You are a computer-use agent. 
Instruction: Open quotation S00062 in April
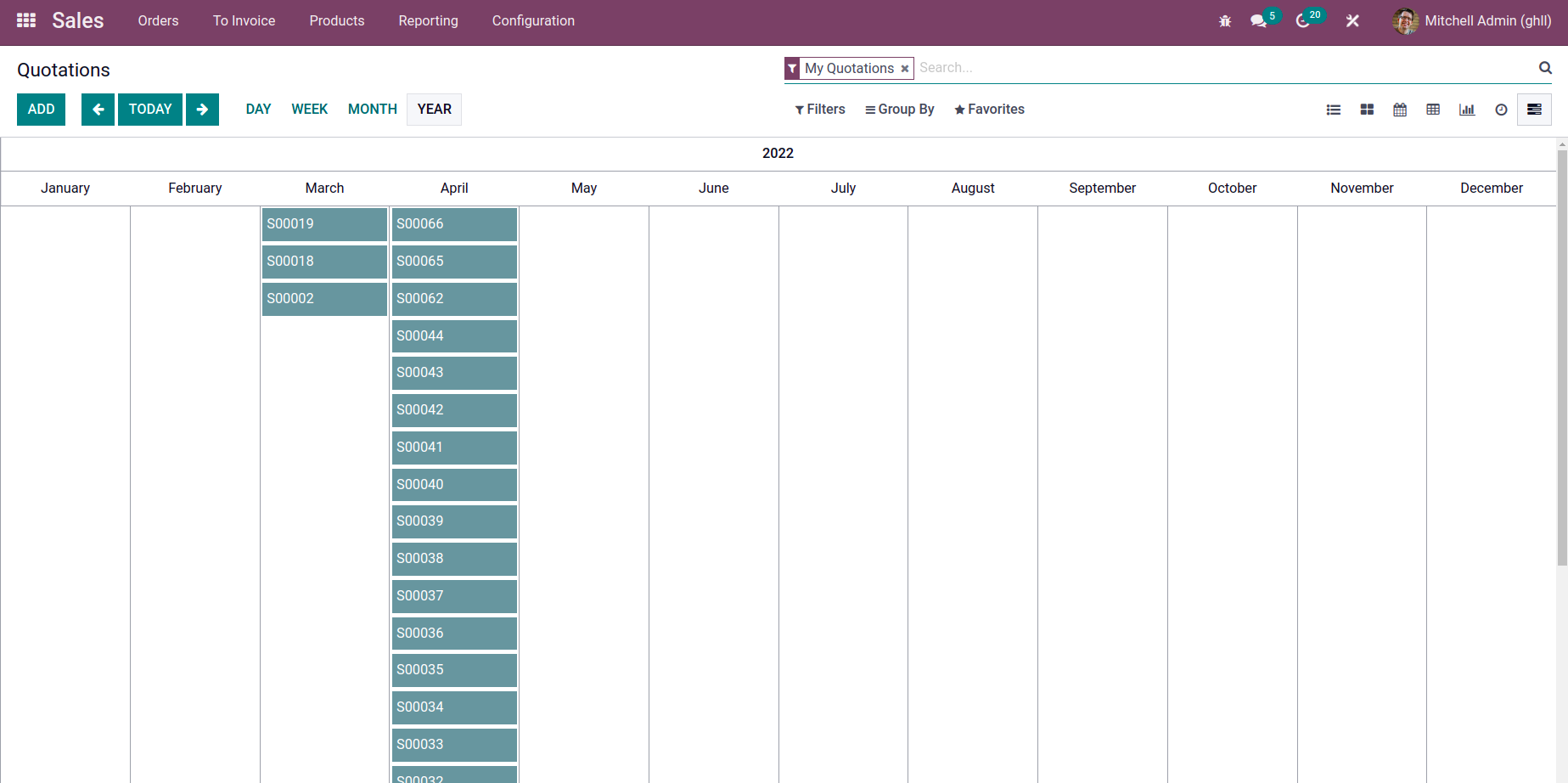(x=454, y=299)
